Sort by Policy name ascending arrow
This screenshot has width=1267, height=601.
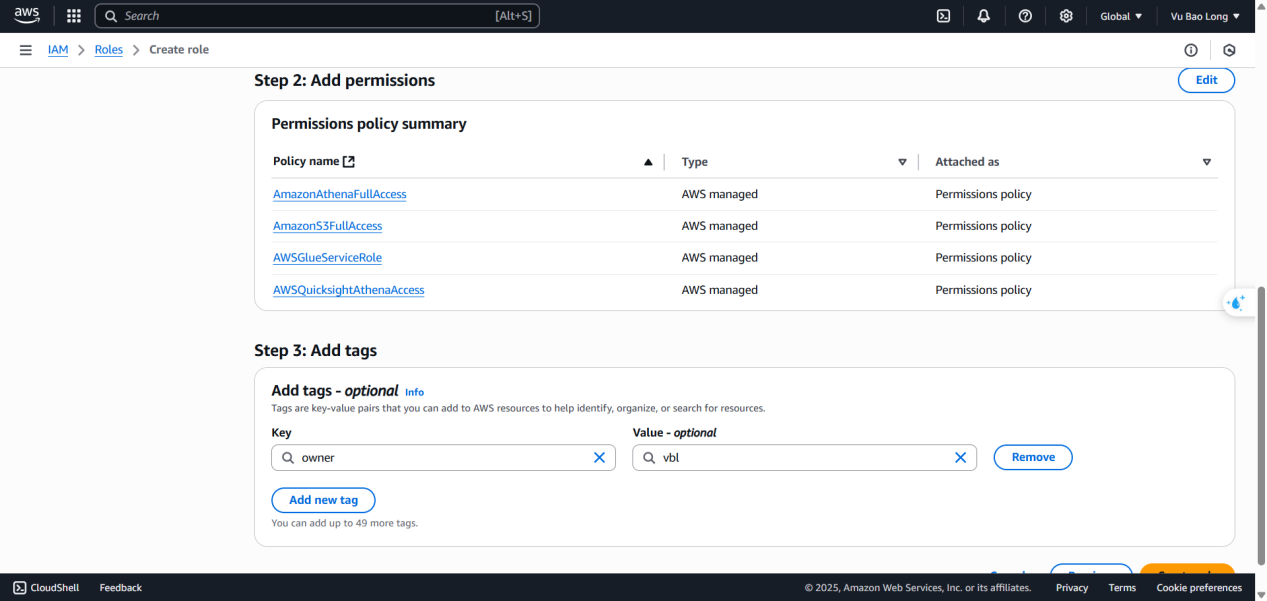648,162
